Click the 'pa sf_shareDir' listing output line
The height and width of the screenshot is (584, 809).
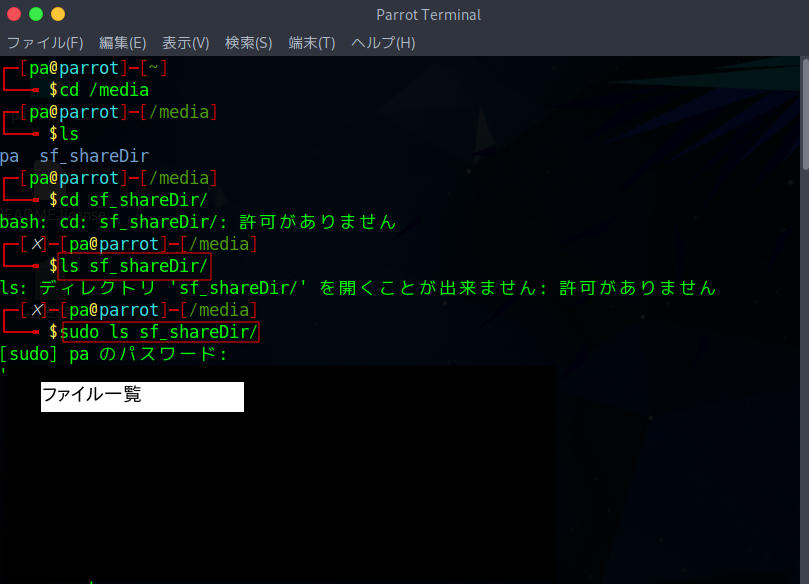[75, 156]
